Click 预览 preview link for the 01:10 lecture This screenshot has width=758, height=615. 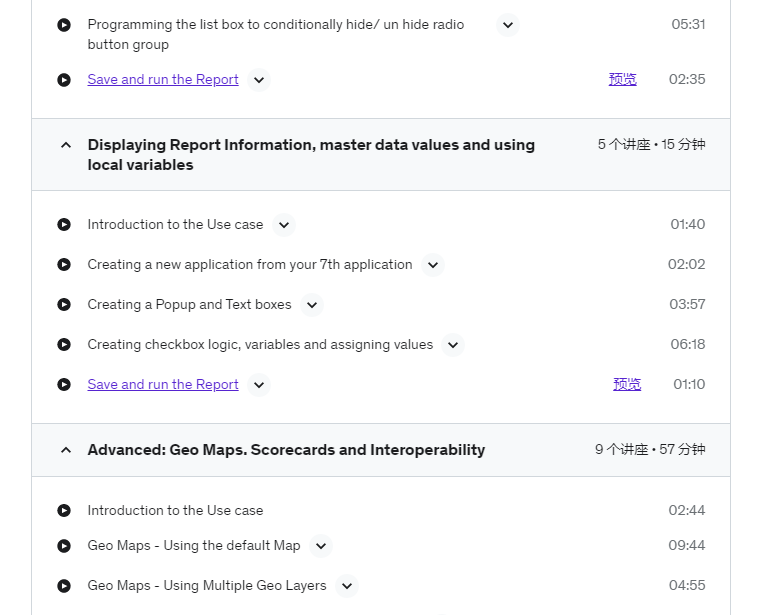click(x=627, y=384)
